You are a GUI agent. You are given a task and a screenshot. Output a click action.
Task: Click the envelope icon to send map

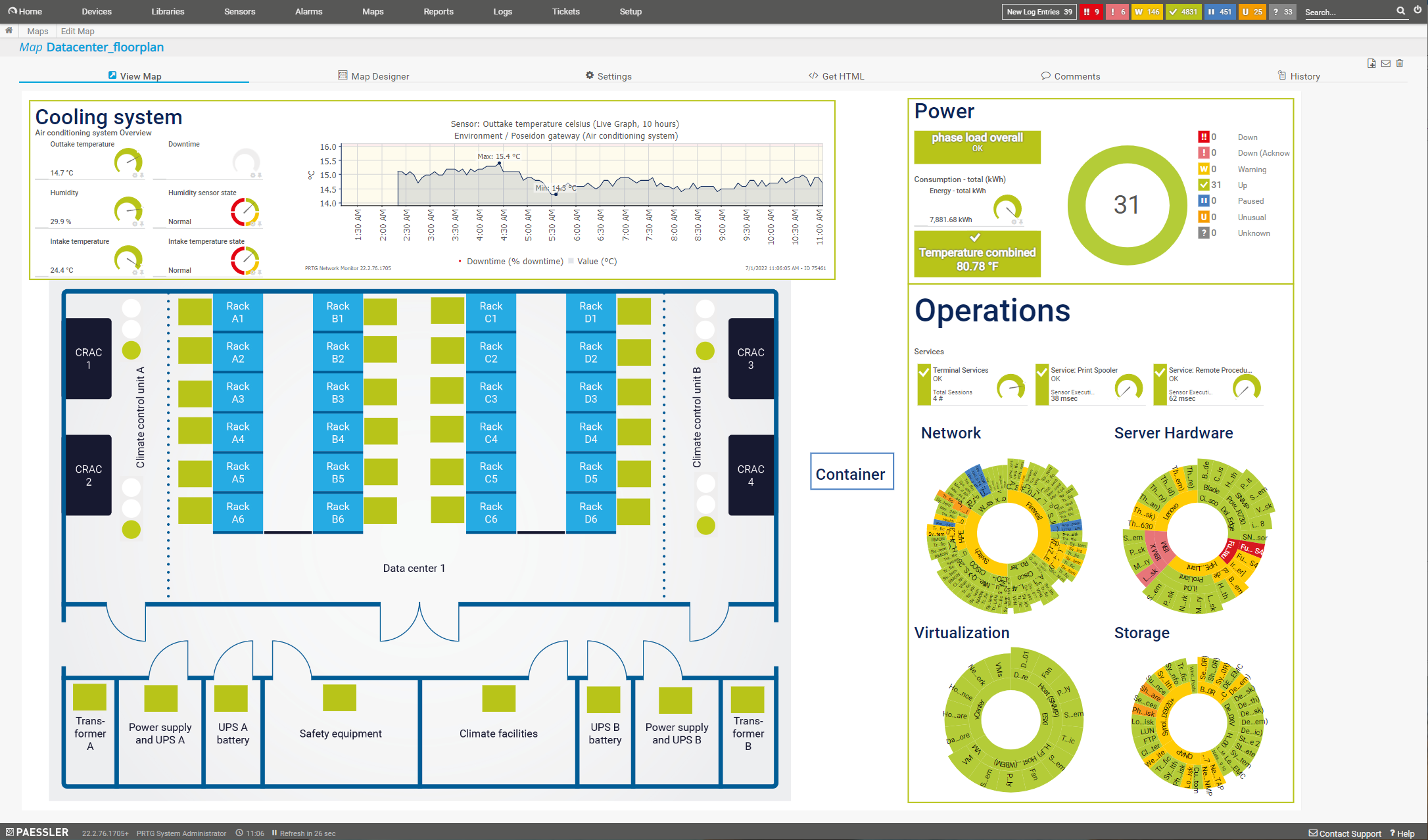click(x=1386, y=63)
